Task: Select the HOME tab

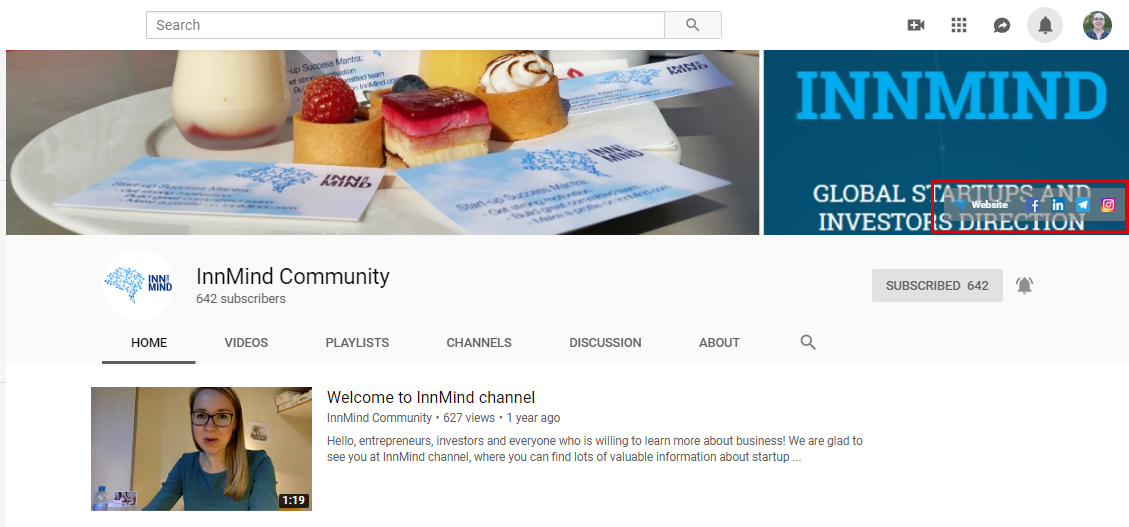Action: [x=149, y=343]
